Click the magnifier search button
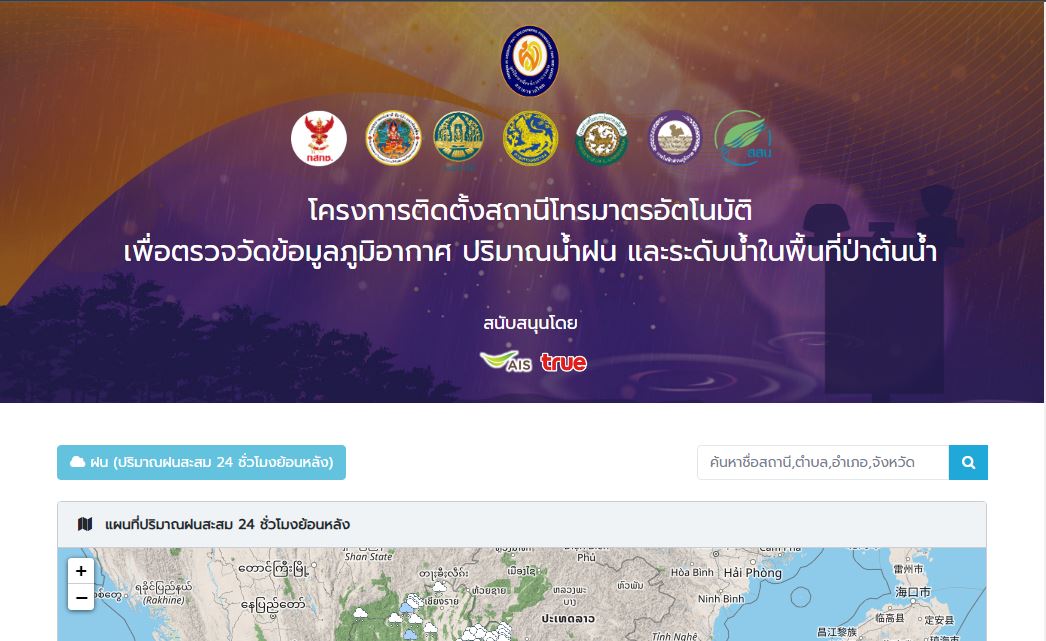 point(968,462)
